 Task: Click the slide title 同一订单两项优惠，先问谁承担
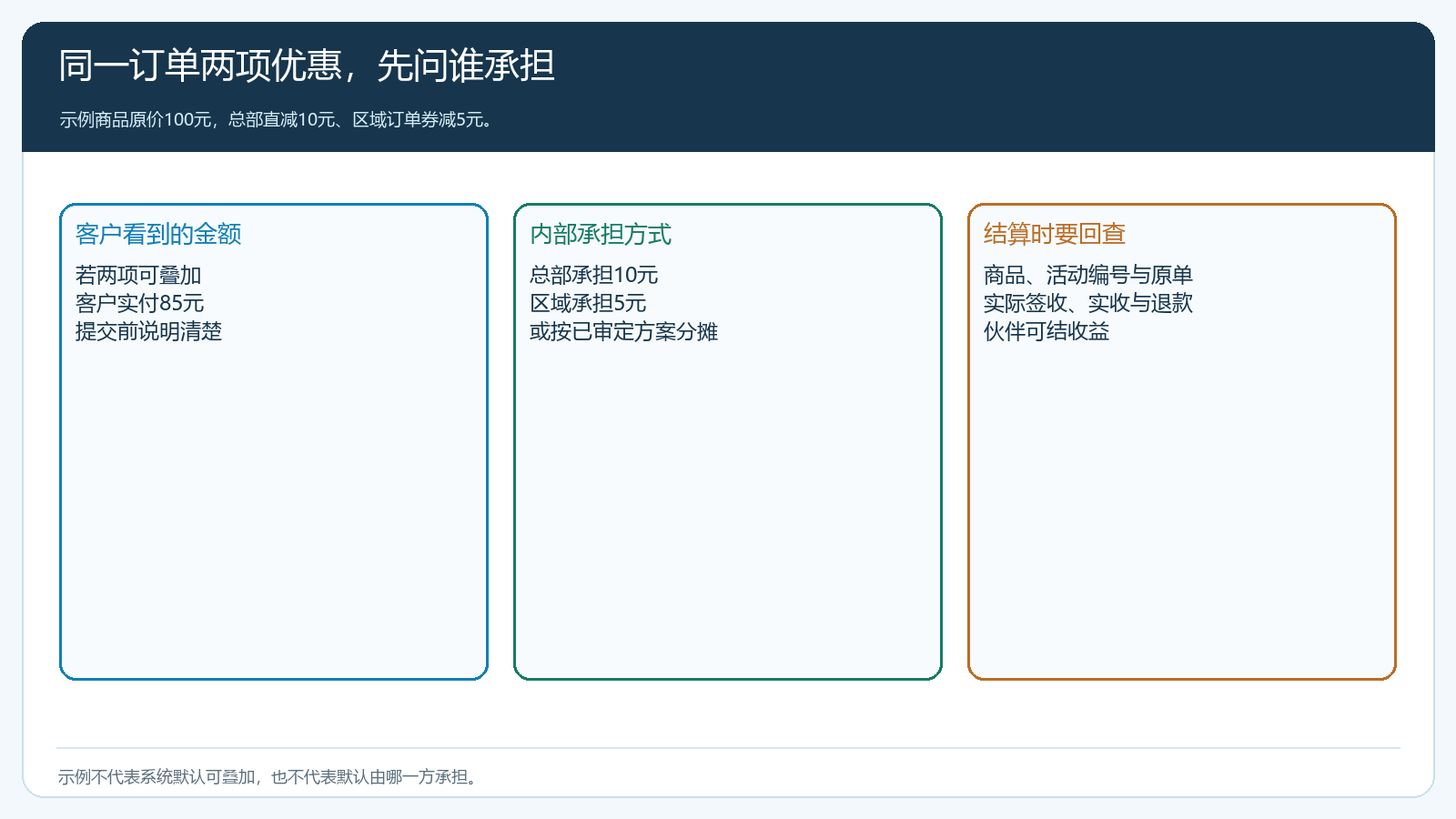307,66
